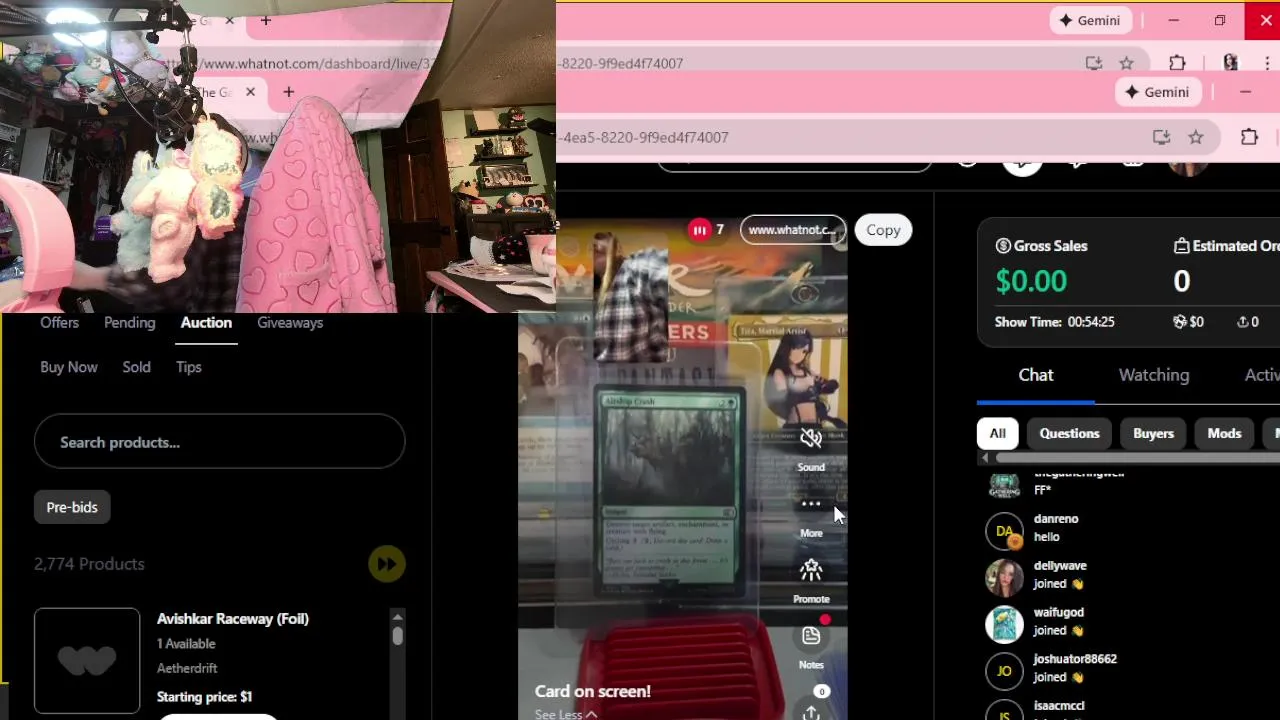The height and width of the screenshot is (720, 1280).
Task: Click the Promote icon on the stream
Action: [811, 570]
